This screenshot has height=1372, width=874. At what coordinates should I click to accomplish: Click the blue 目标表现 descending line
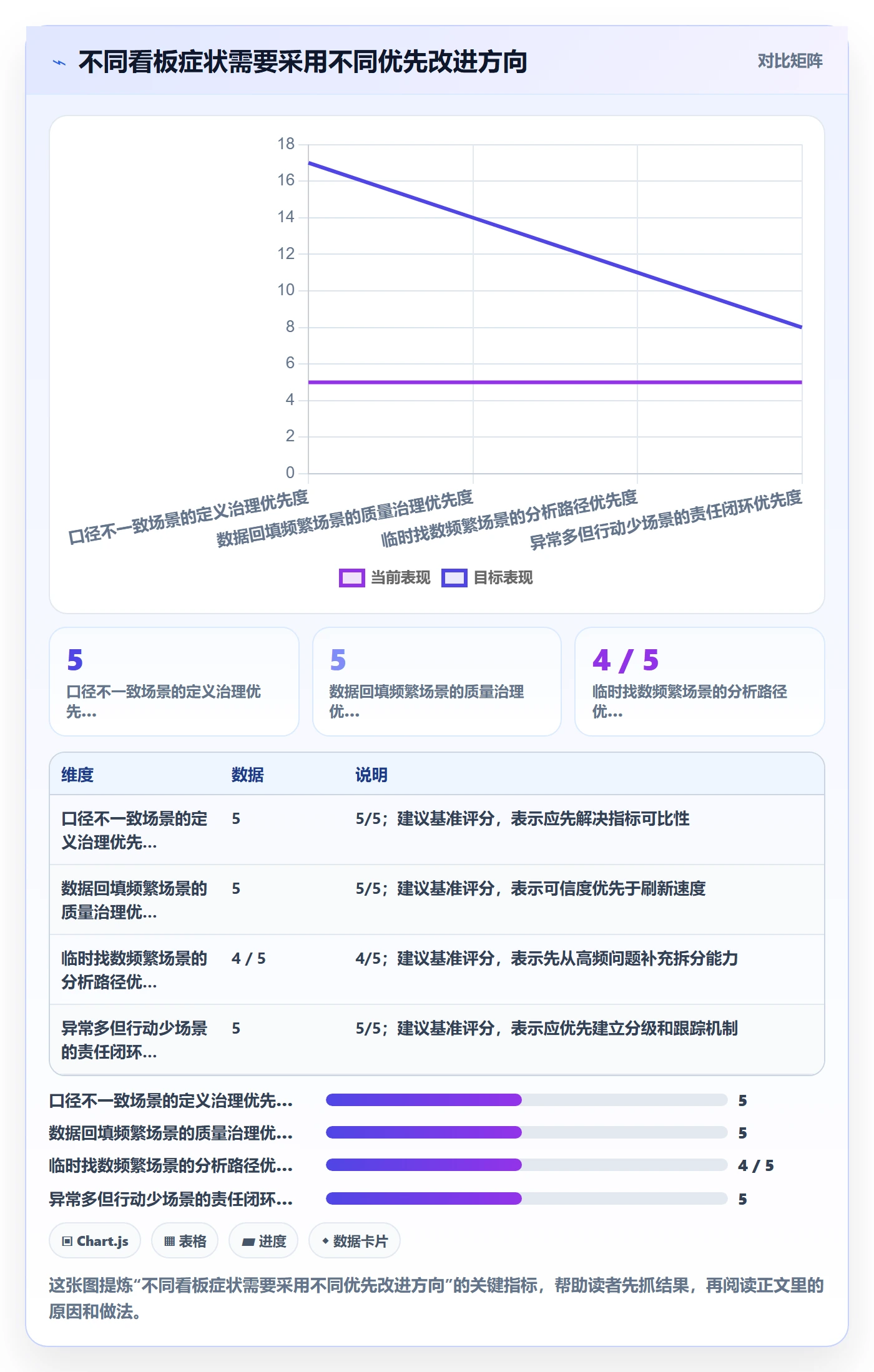[x=555, y=245]
